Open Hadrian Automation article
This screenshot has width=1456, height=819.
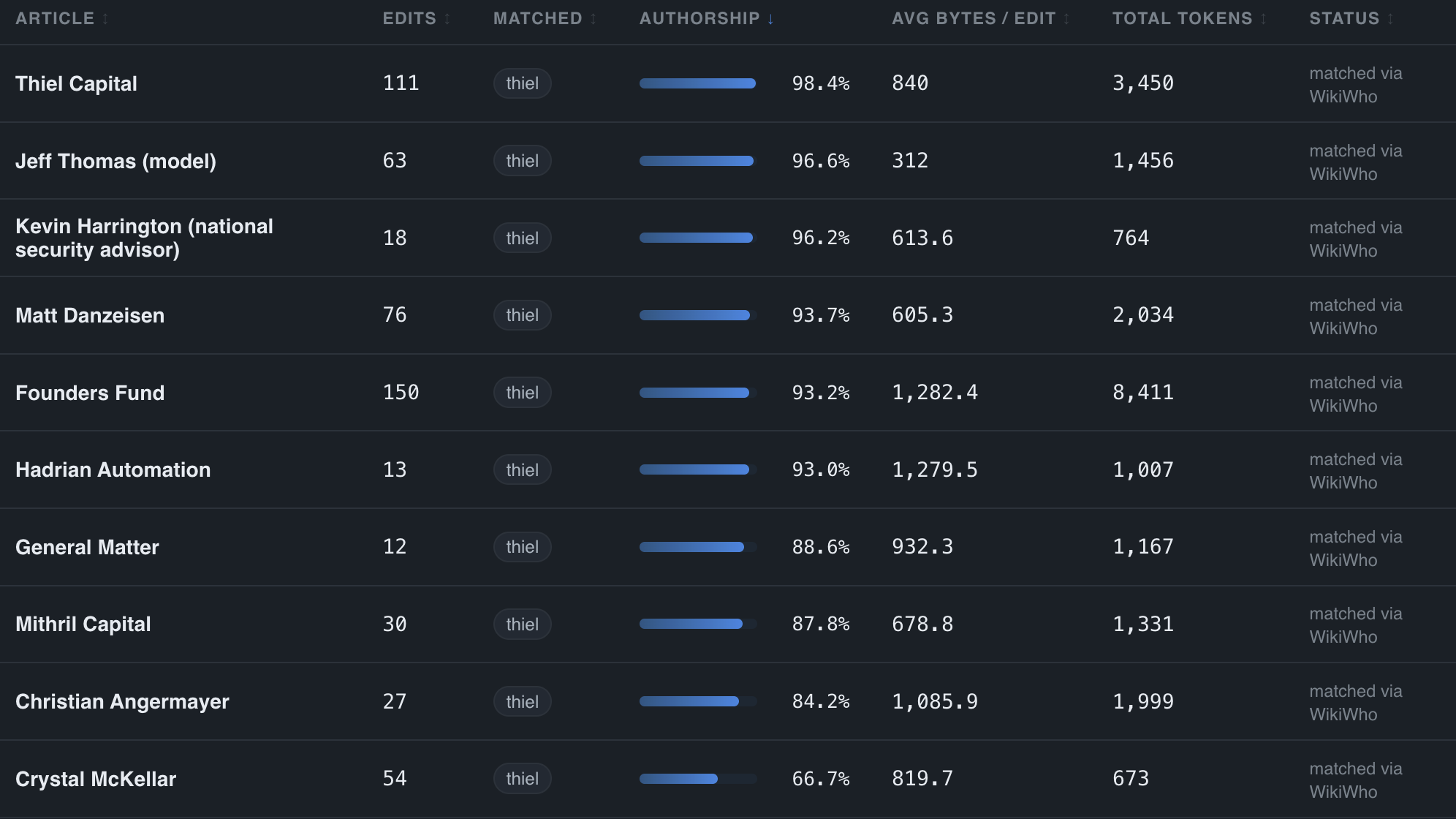(x=113, y=470)
